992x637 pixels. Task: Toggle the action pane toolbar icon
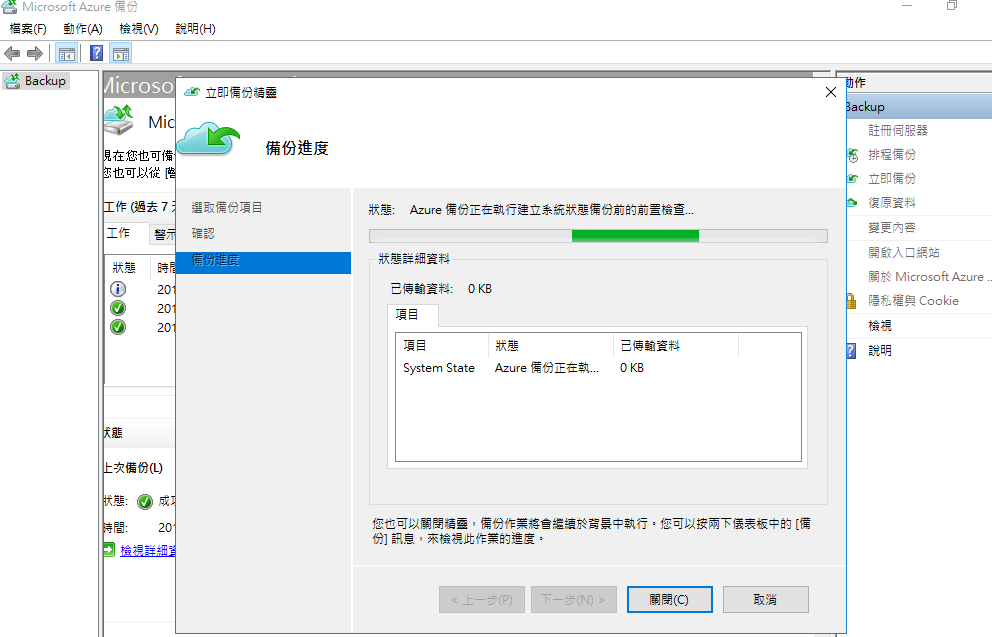[x=121, y=54]
